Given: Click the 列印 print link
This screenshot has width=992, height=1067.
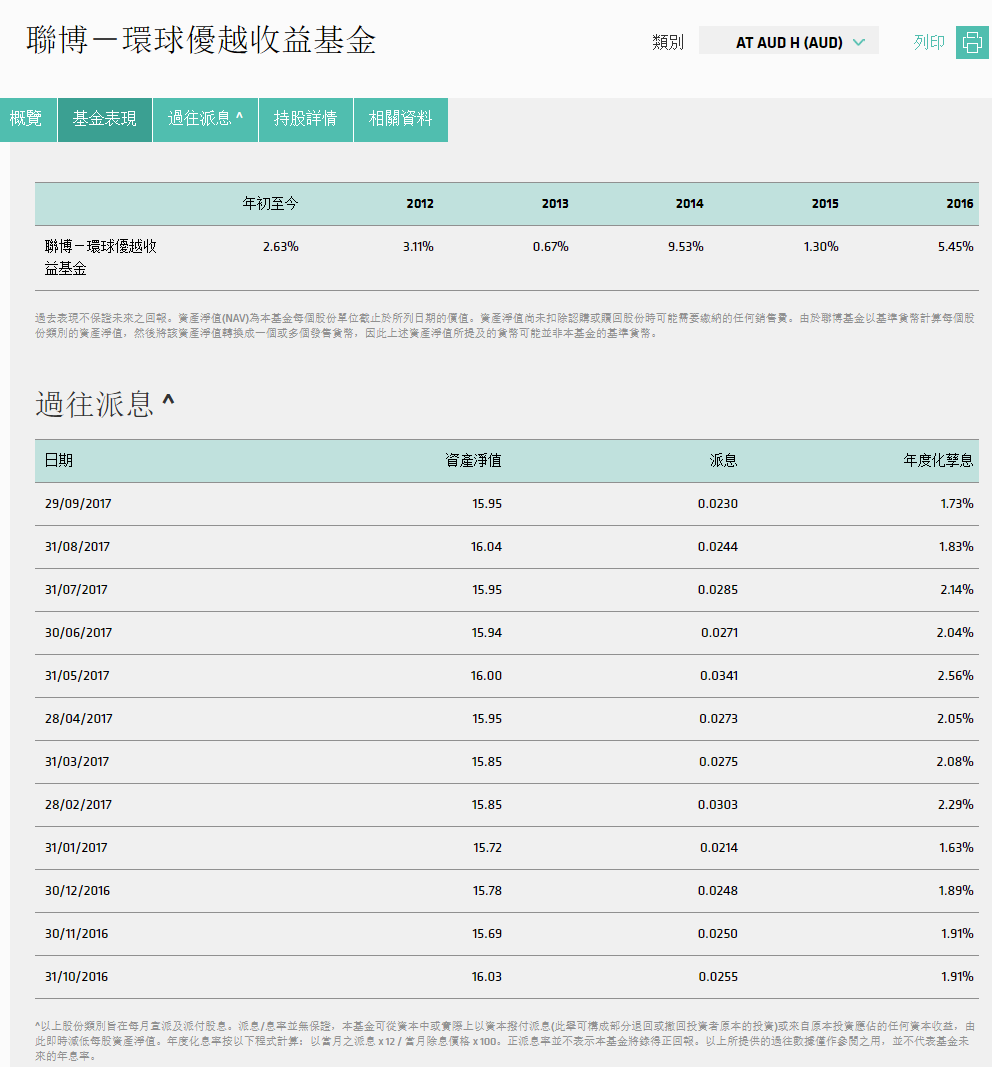Looking at the screenshot, I should click(x=929, y=42).
